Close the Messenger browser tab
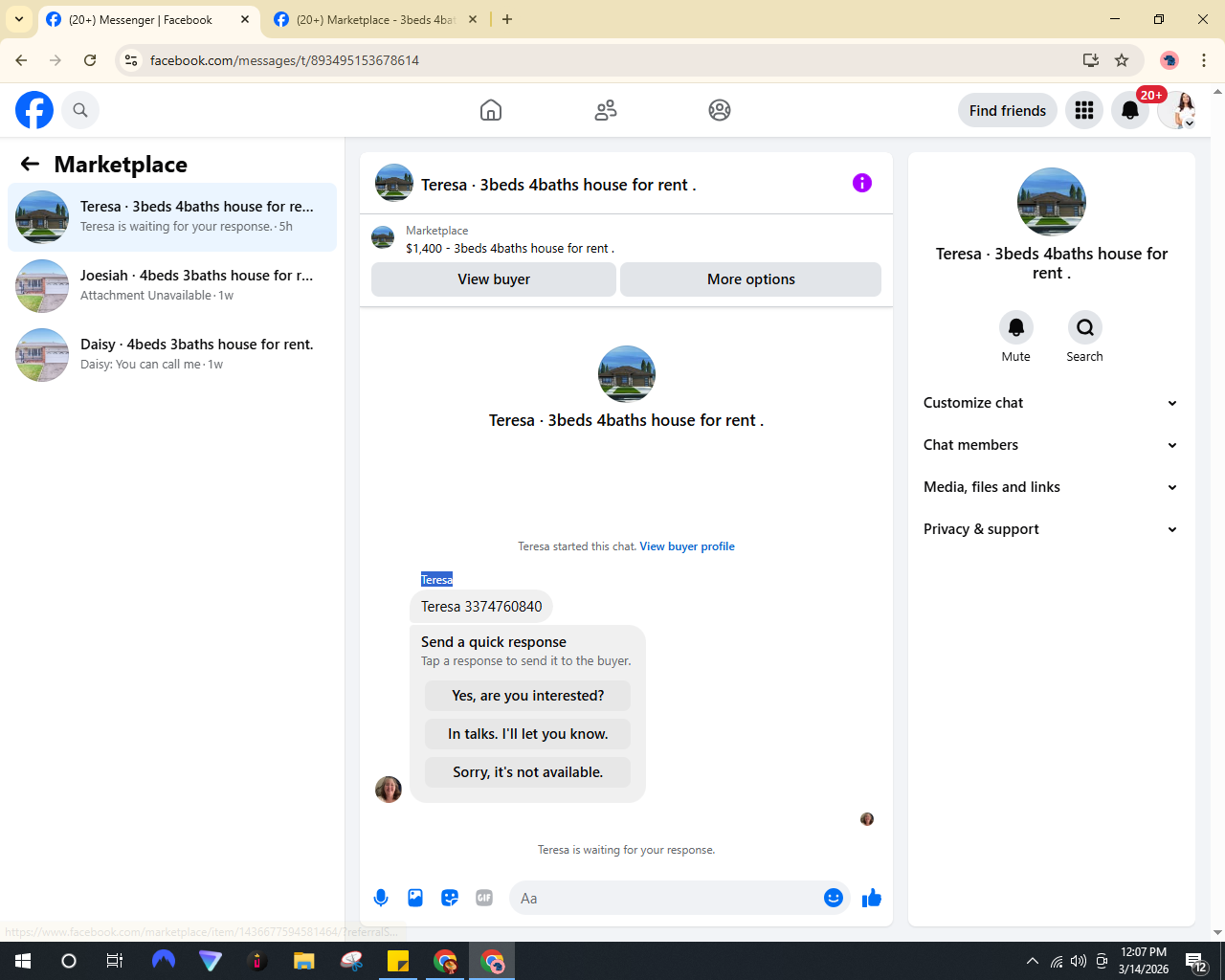 245,19
